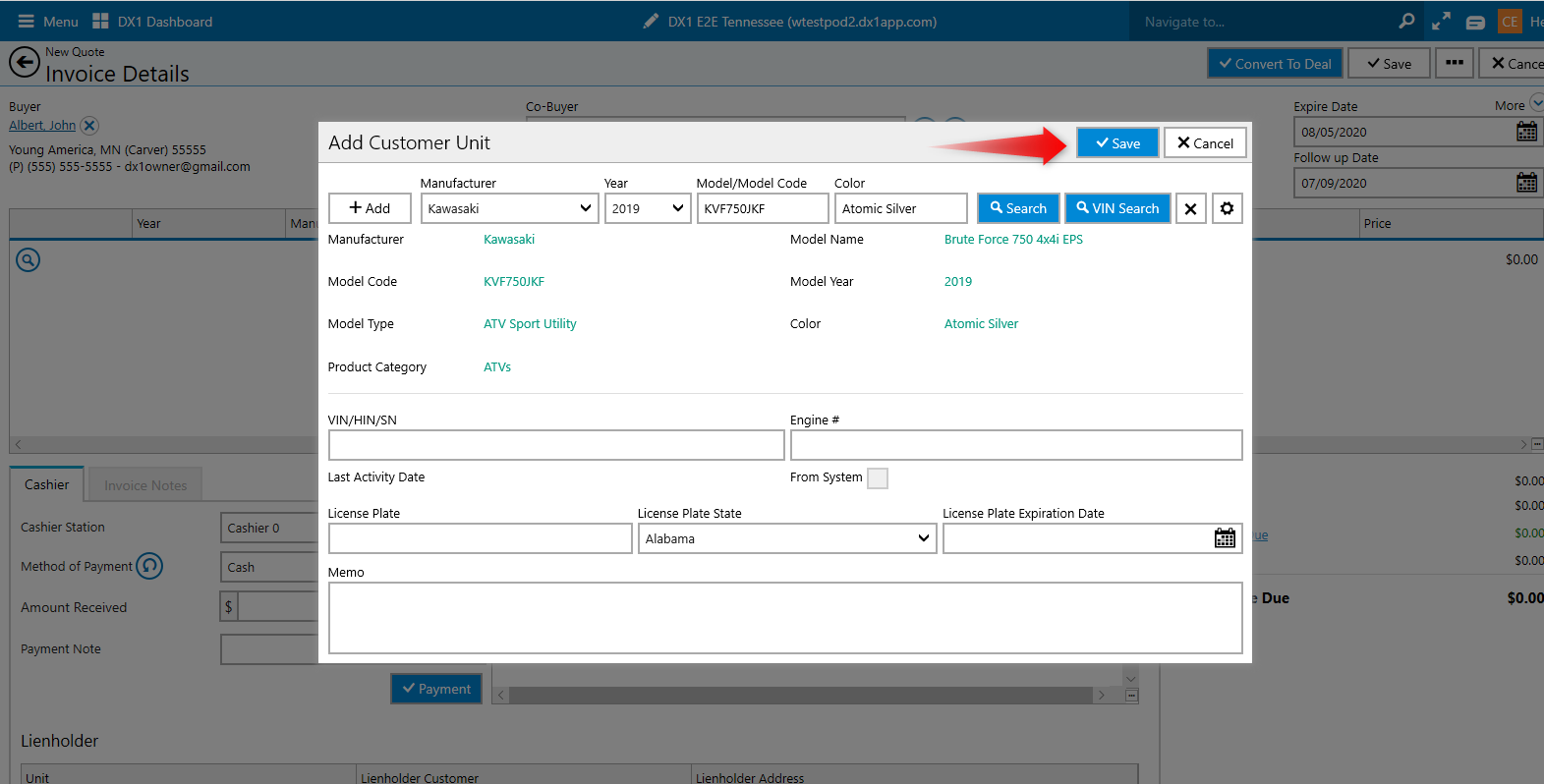Click the Model/Model Code field
Screen dimensions: 1544x784
pyautogui.click(x=763, y=208)
